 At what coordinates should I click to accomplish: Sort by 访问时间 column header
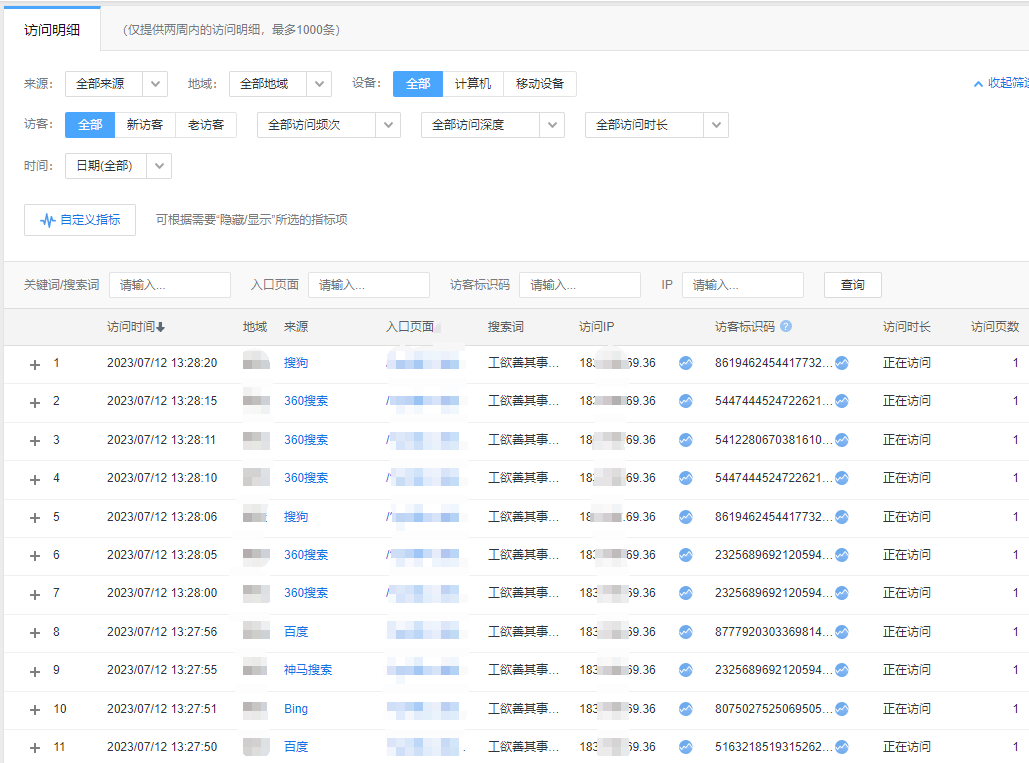click(136, 327)
